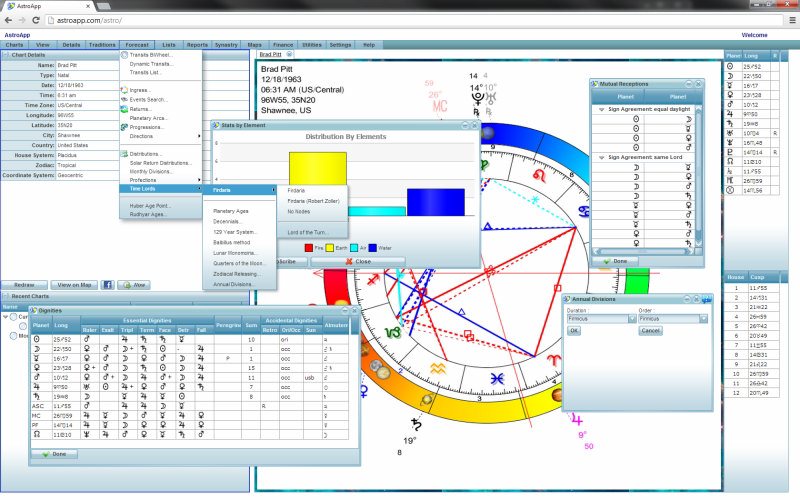The height and width of the screenshot is (500, 800).
Task: Select the radio button in Recent Charts
Action: coord(12,317)
